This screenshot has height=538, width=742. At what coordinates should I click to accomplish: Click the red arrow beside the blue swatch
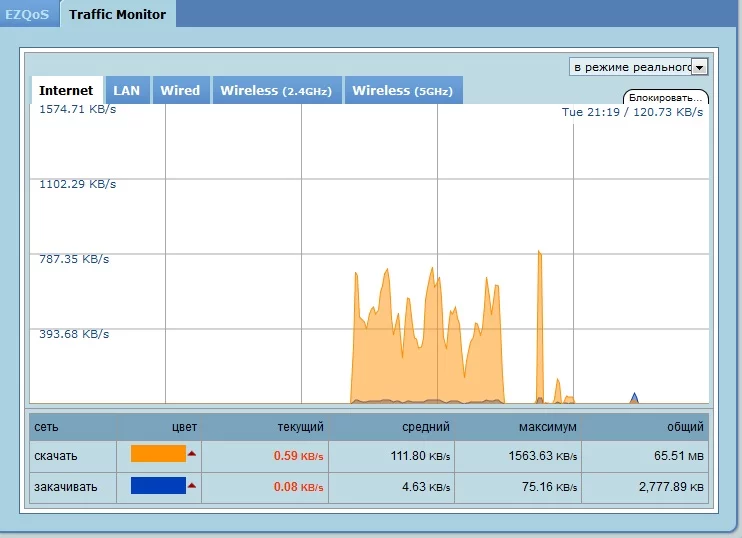click(x=192, y=486)
